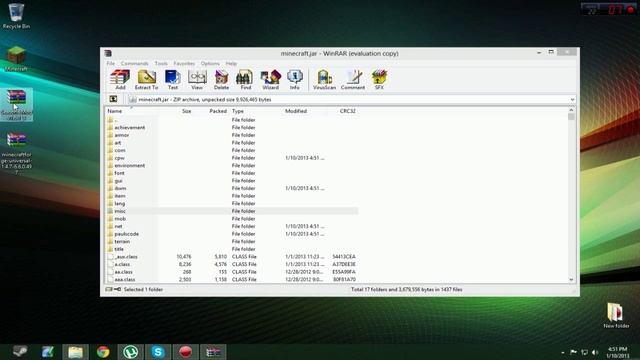
Task: Click the file list scrollbar up arrow
Action: tap(571, 110)
